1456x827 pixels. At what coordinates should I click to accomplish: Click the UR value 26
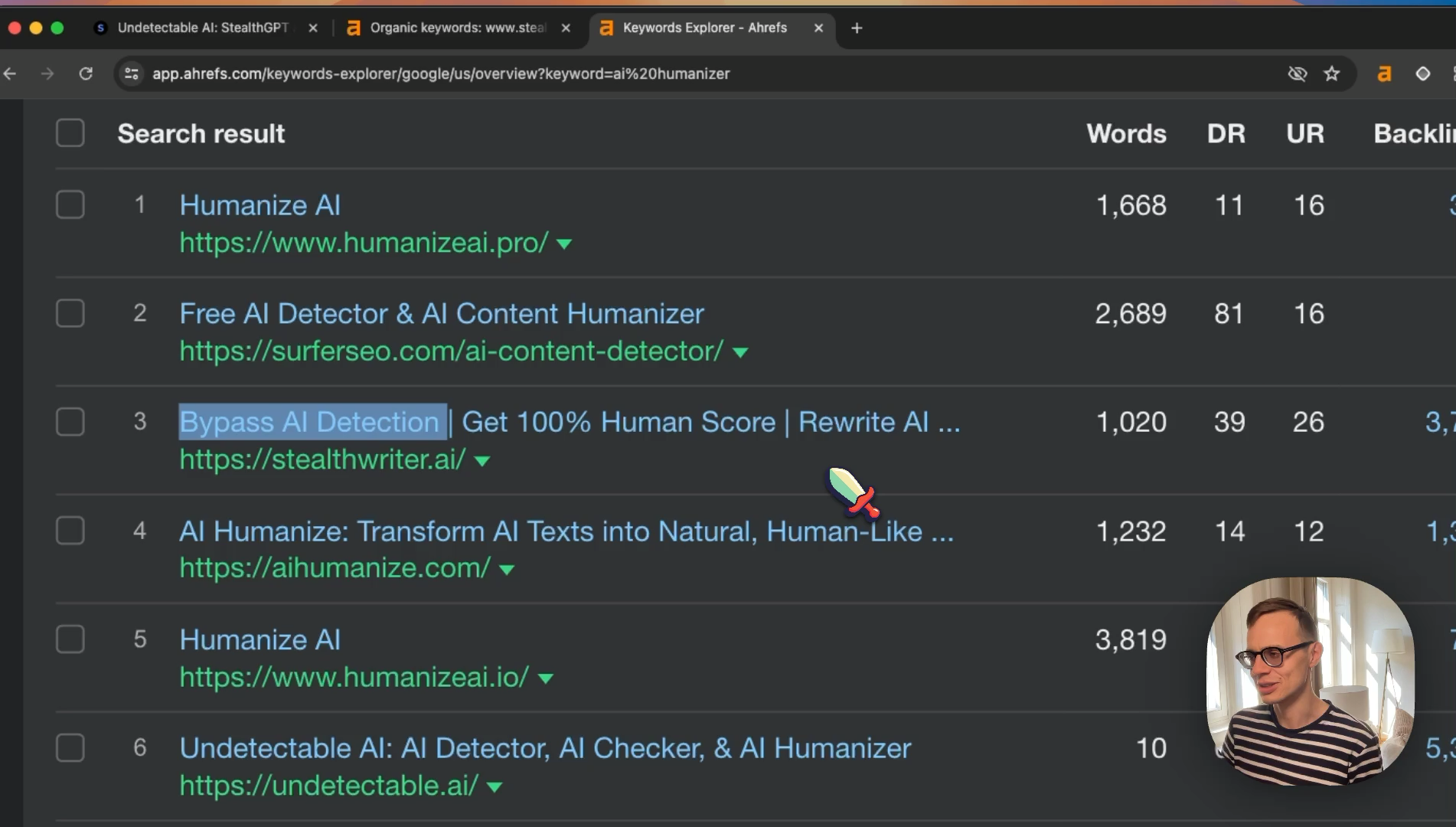tap(1308, 422)
